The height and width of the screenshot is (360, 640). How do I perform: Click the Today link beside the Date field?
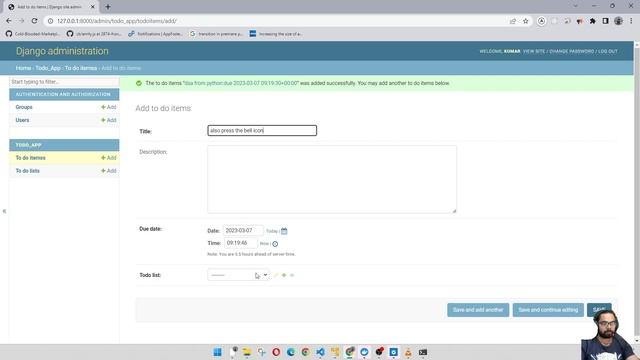point(271,231)
